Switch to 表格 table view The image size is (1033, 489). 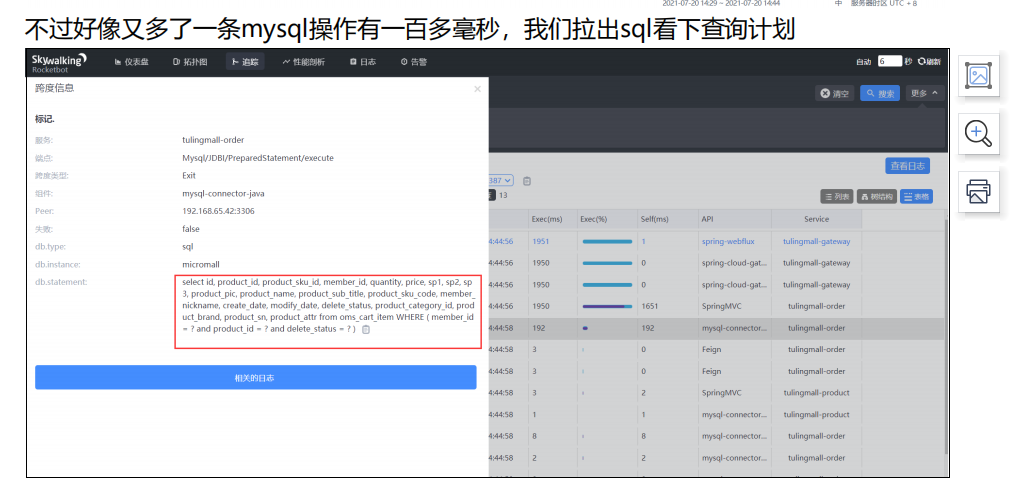(x=916, y=196)
